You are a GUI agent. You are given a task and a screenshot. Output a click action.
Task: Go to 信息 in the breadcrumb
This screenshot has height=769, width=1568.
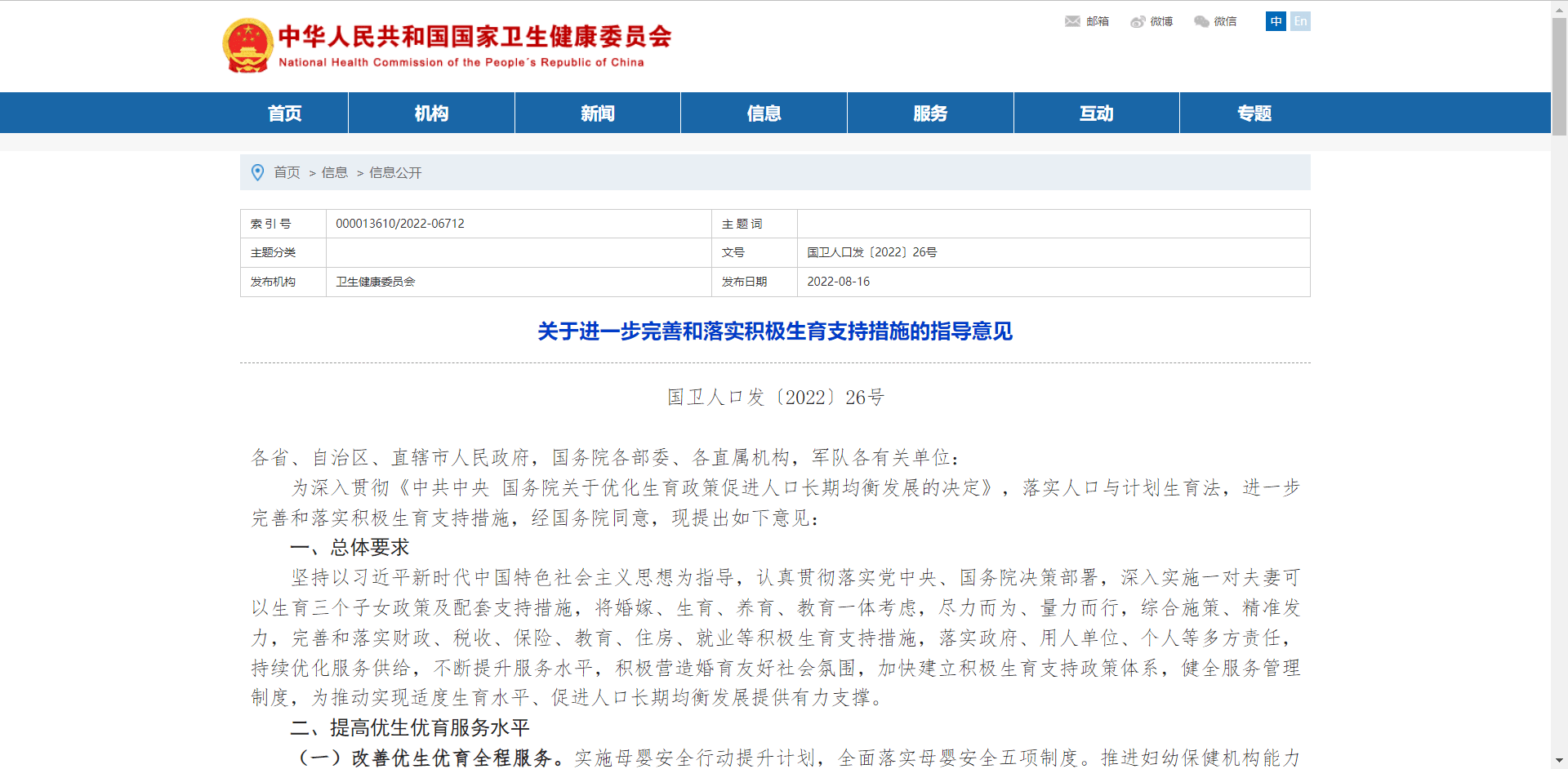[334, 172]
